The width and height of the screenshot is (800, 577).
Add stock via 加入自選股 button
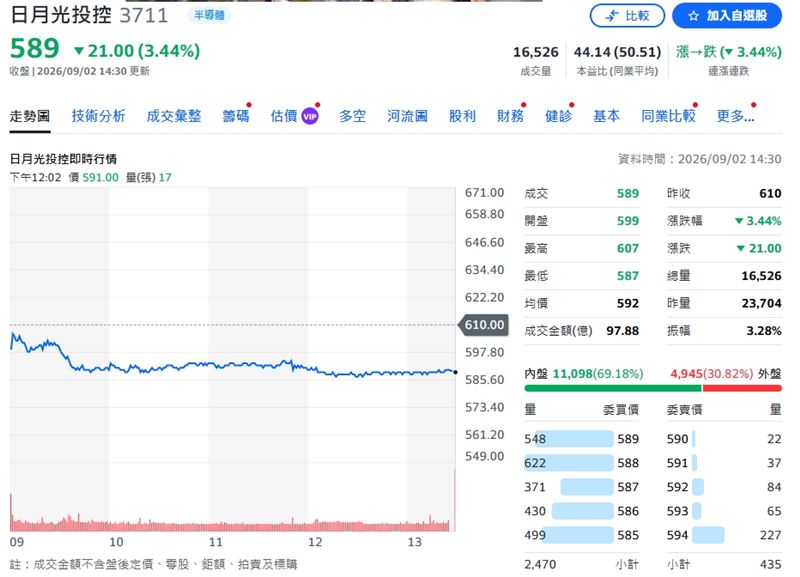point(727,16)
